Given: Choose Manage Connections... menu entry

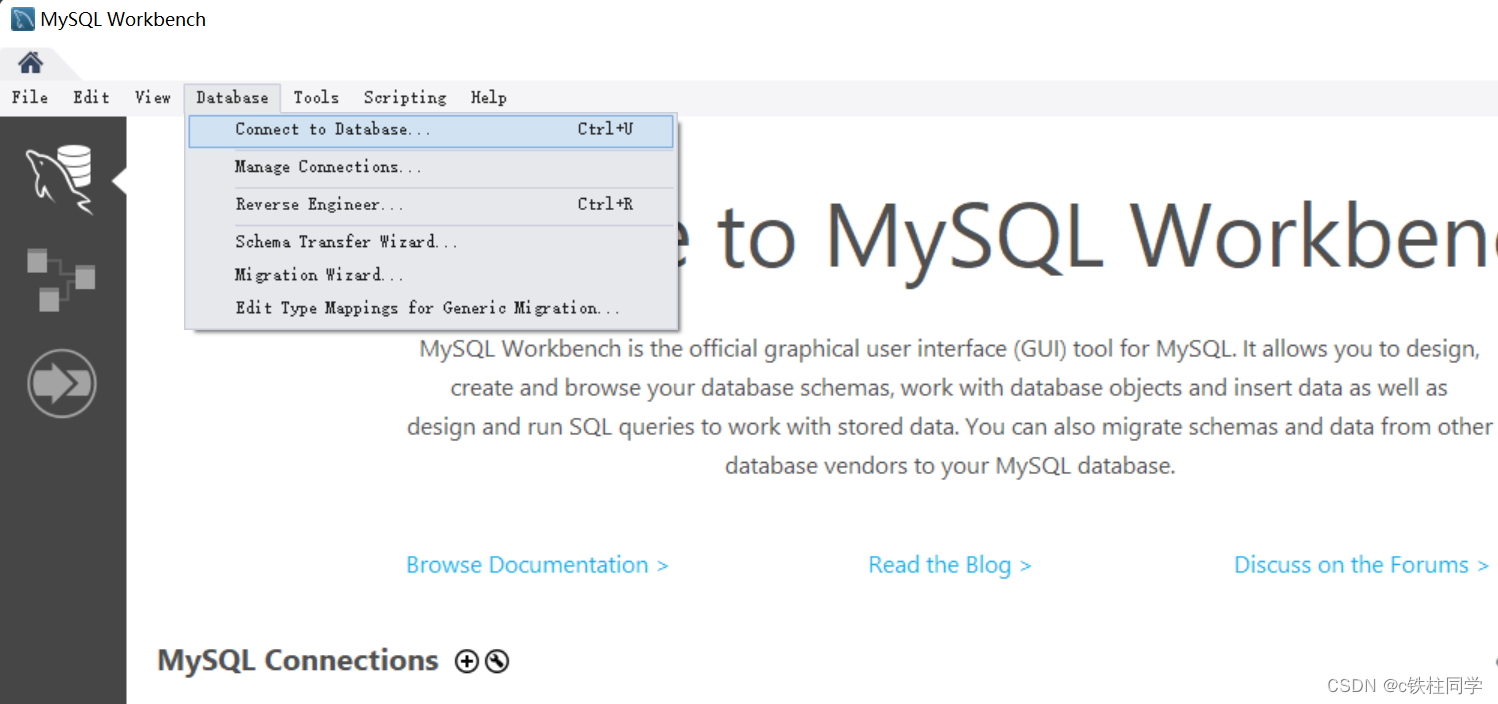Looking at the screenshot, I should pos(431,167).
